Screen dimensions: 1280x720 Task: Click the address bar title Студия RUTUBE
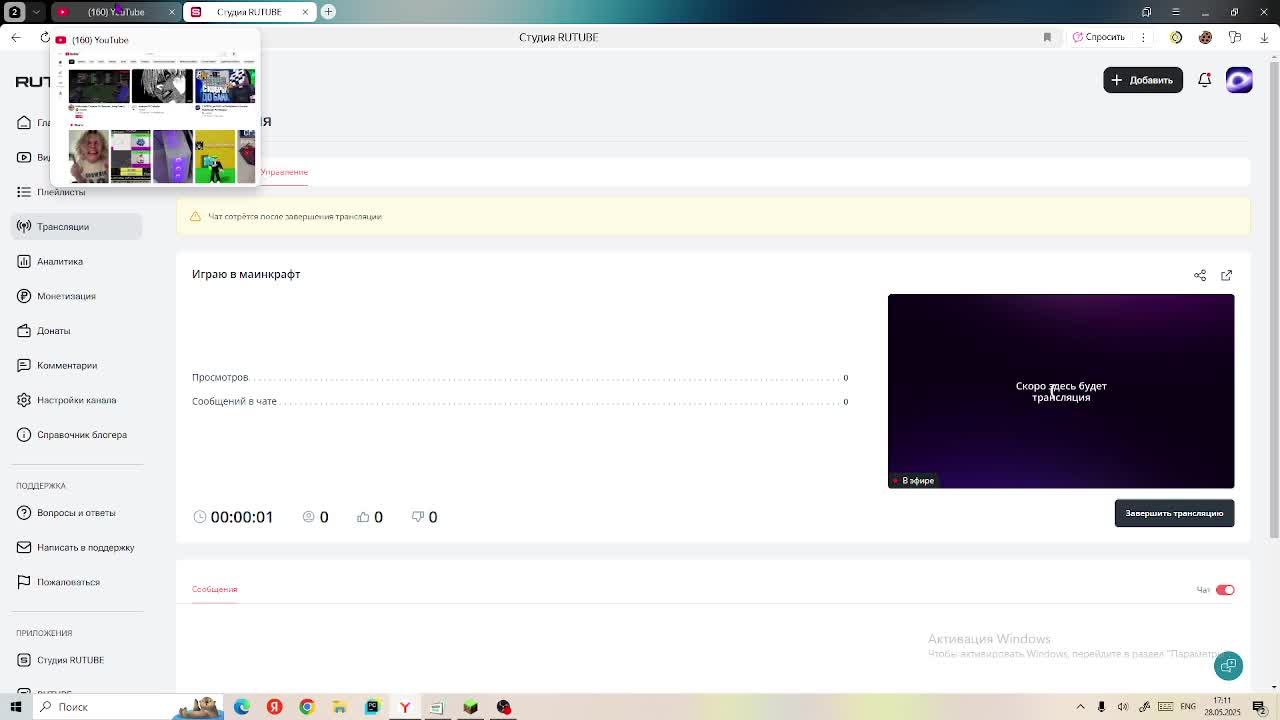click(558, 38)
